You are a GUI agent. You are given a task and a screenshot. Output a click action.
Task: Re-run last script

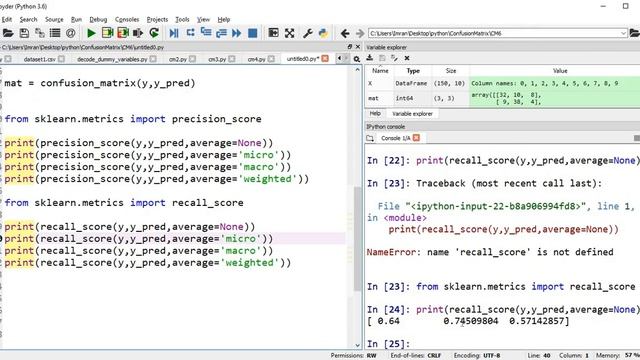coord(154,33)
